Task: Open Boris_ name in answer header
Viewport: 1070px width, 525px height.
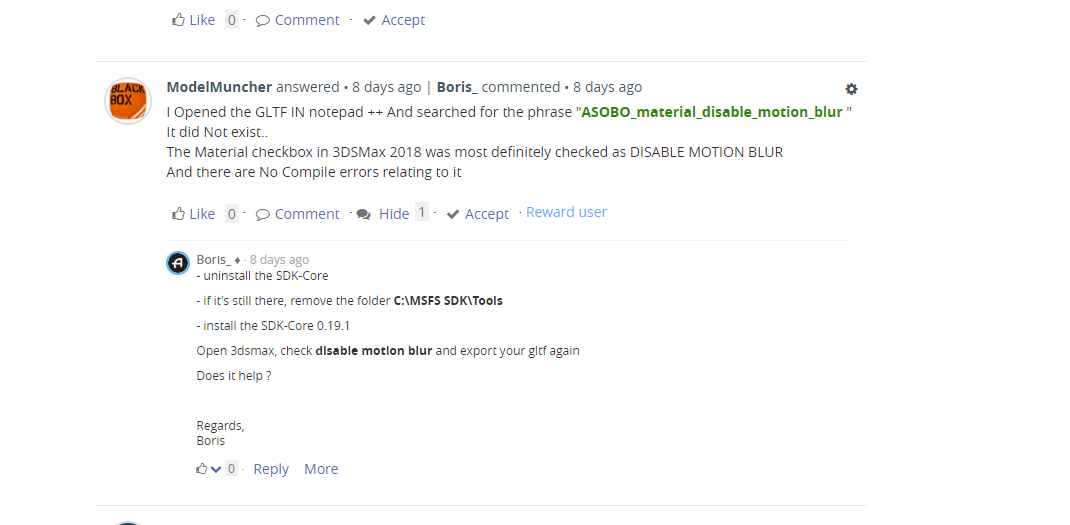Action: pos(457,87)
